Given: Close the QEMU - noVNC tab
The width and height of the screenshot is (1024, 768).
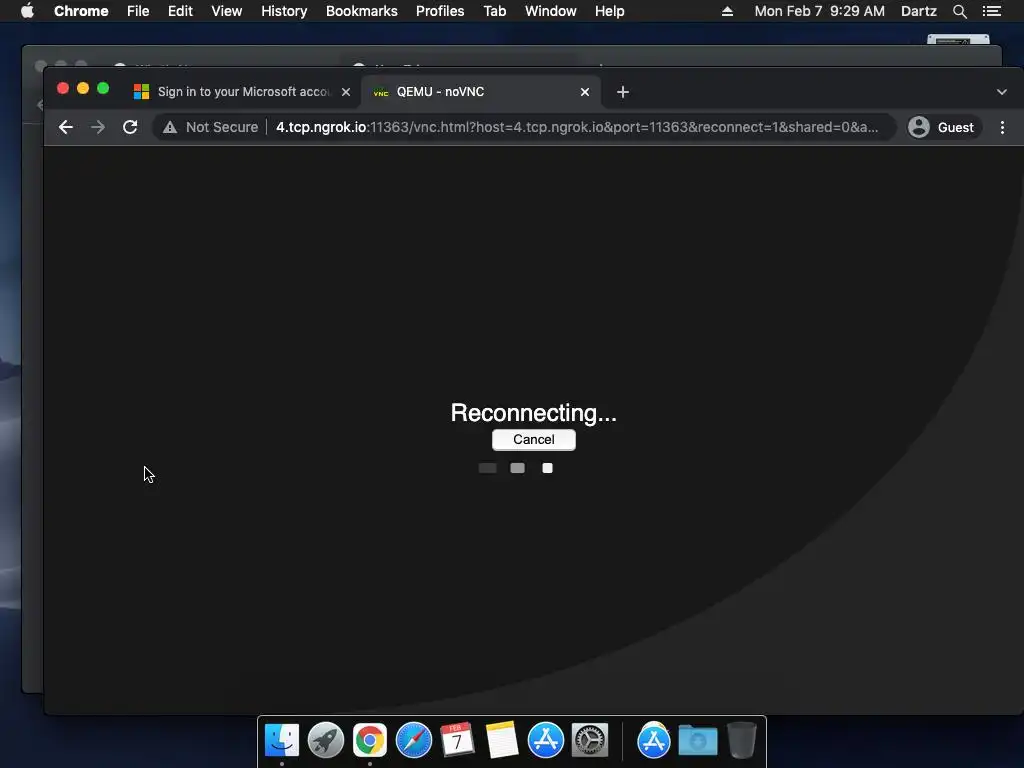Looking at the screenshot, I should tap(585, 92).
